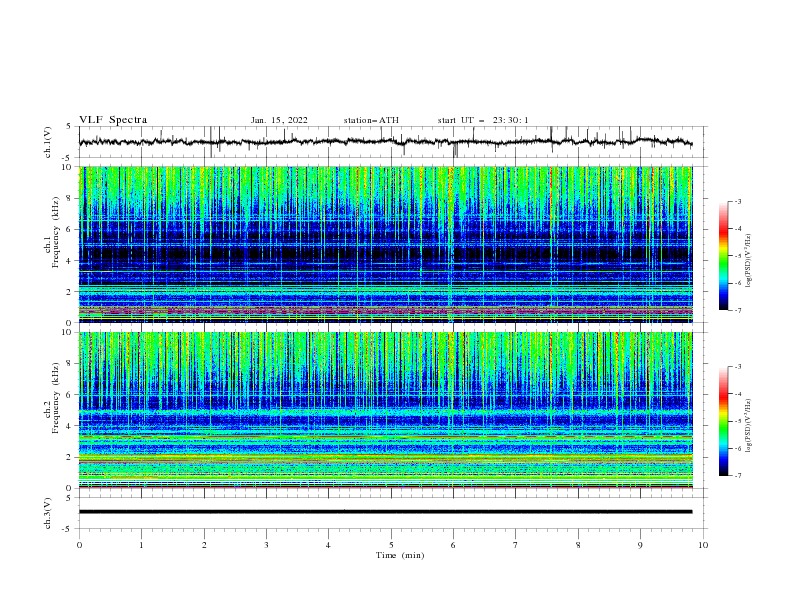The width and height of the screenshot is (792, 612).
Task: Click the "-7" label on ch.2 color bar
Action: pos(738,475)
